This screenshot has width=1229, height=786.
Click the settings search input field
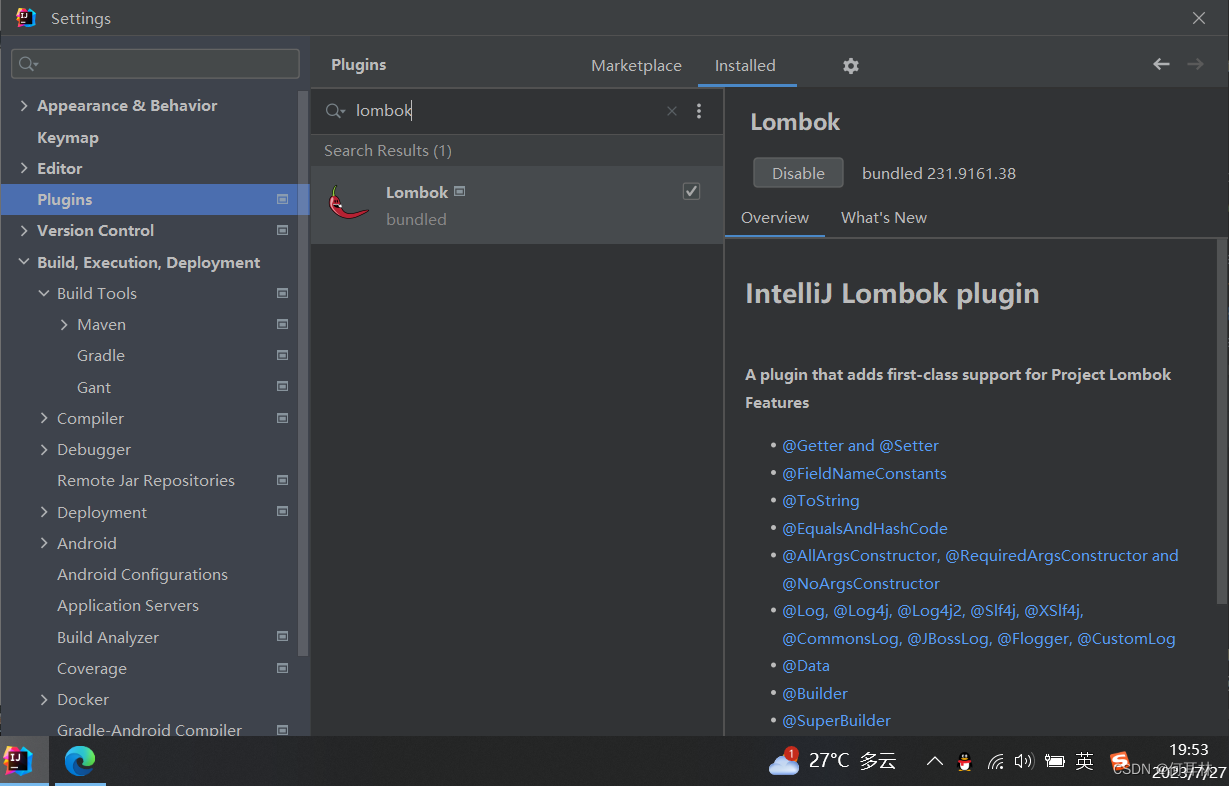click(155, 64)
